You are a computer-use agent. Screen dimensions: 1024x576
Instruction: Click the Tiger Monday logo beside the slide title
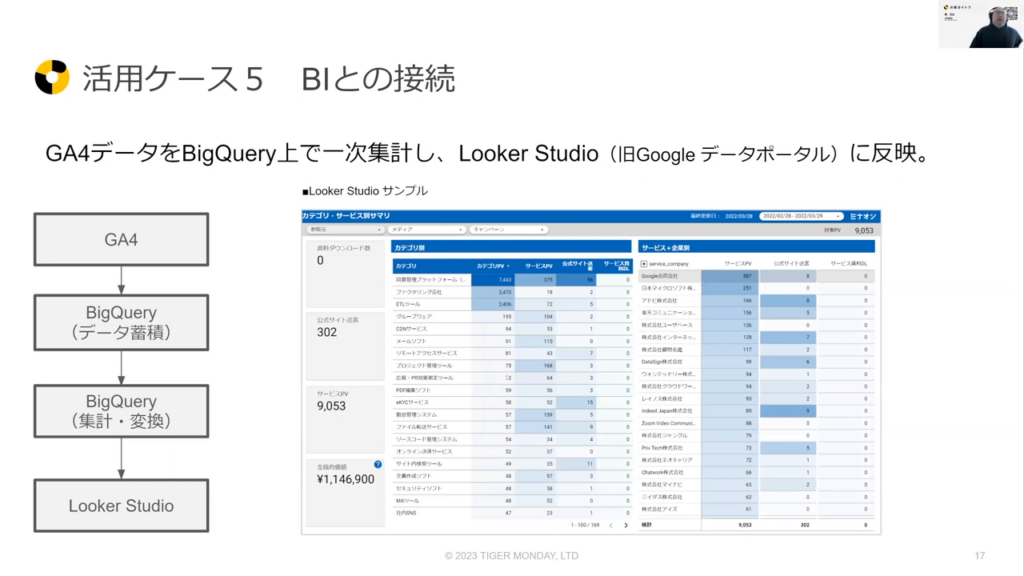51,77
